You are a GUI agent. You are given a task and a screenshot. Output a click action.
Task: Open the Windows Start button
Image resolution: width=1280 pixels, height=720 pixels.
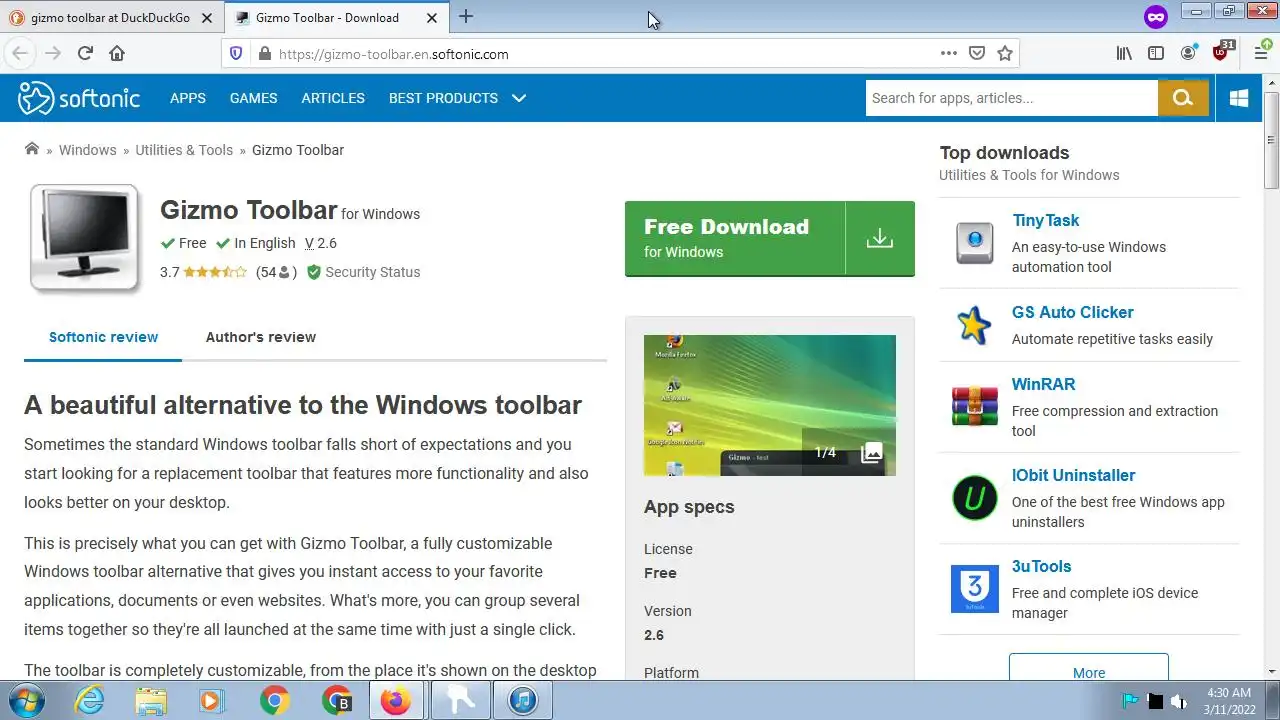tap(27, 701)
